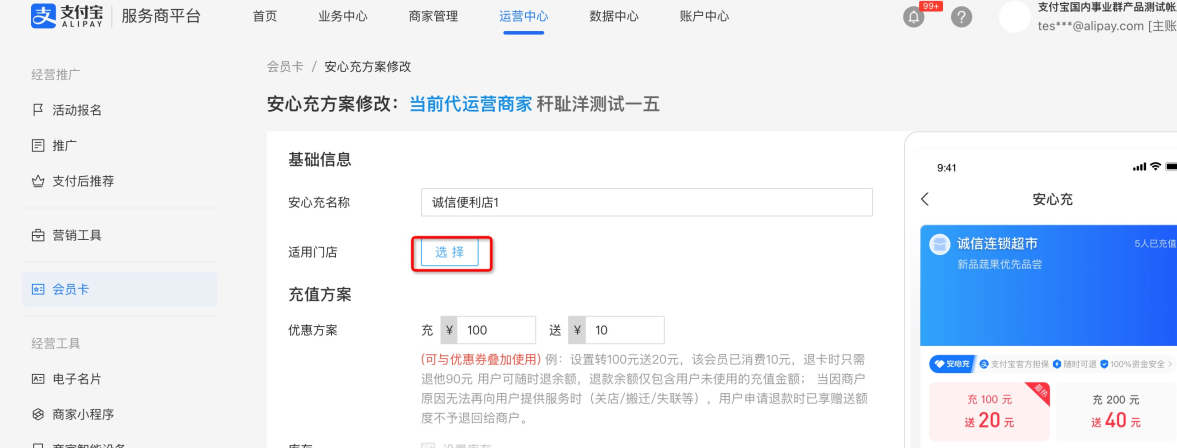This screenshot has height=448, width=1177.
Task: Click the 支付宝官方担保 tag in preview
Action: point(1014,364)
